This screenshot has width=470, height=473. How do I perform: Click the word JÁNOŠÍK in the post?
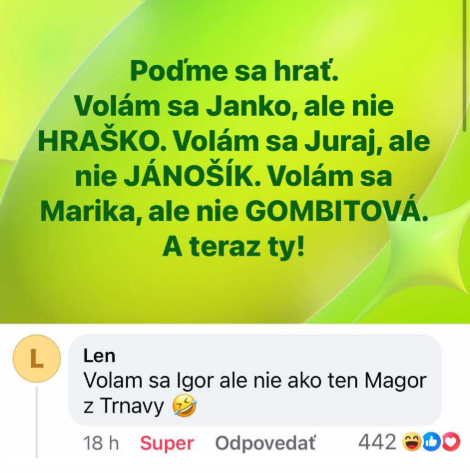192,176
